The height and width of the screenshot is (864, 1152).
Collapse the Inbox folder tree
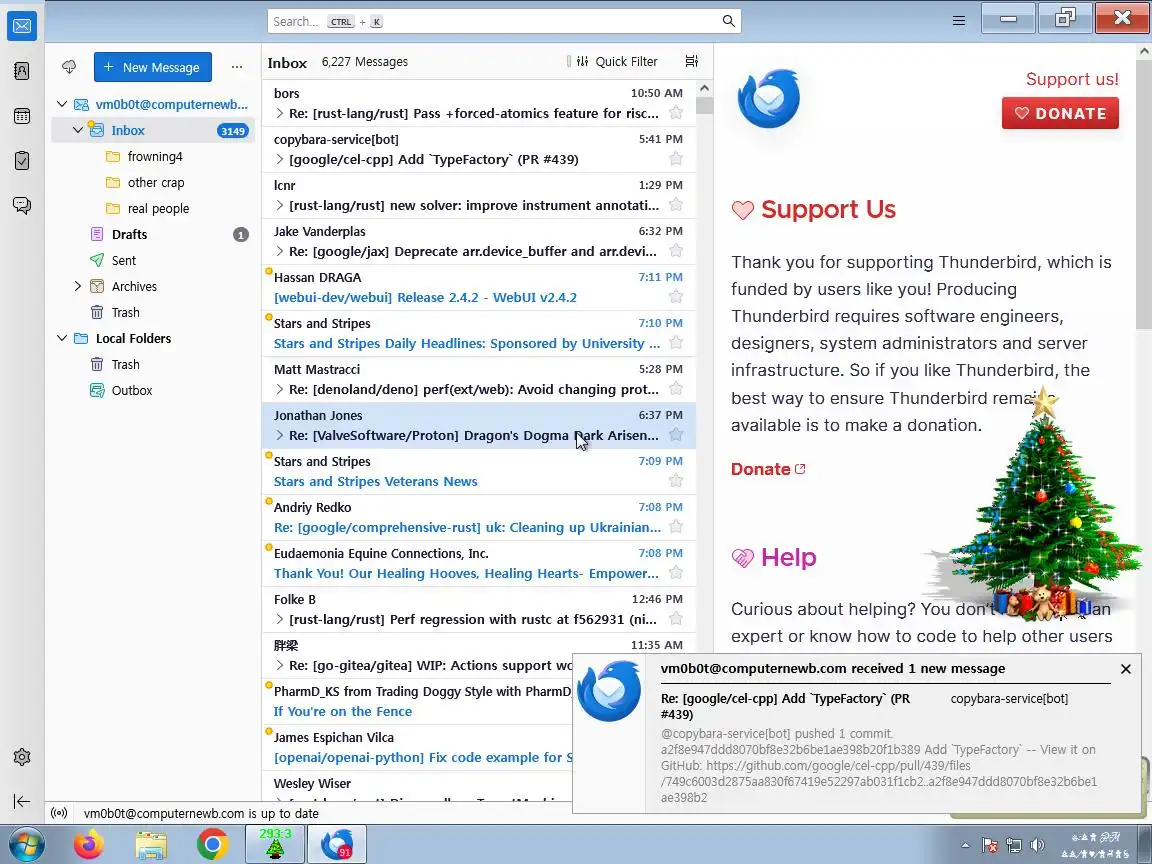click(x=78, y=130)
